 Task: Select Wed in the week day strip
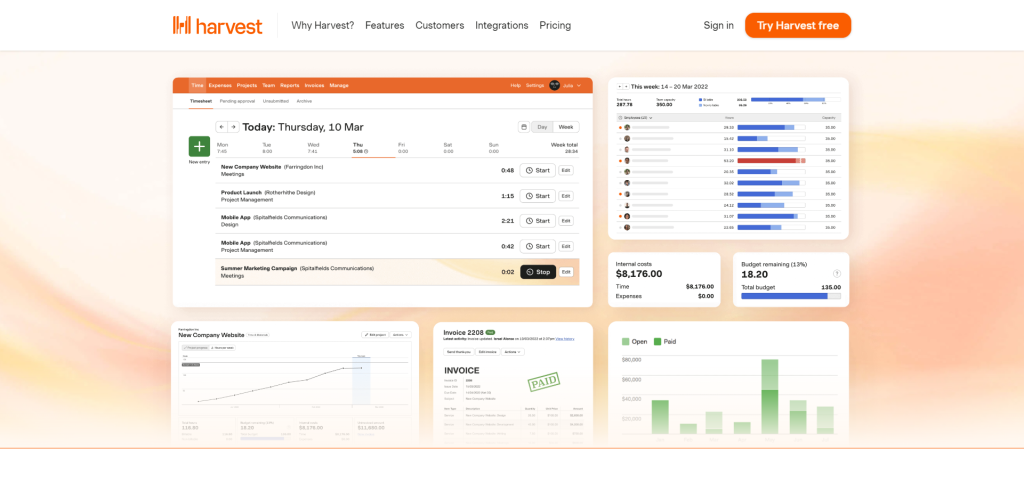313,148
